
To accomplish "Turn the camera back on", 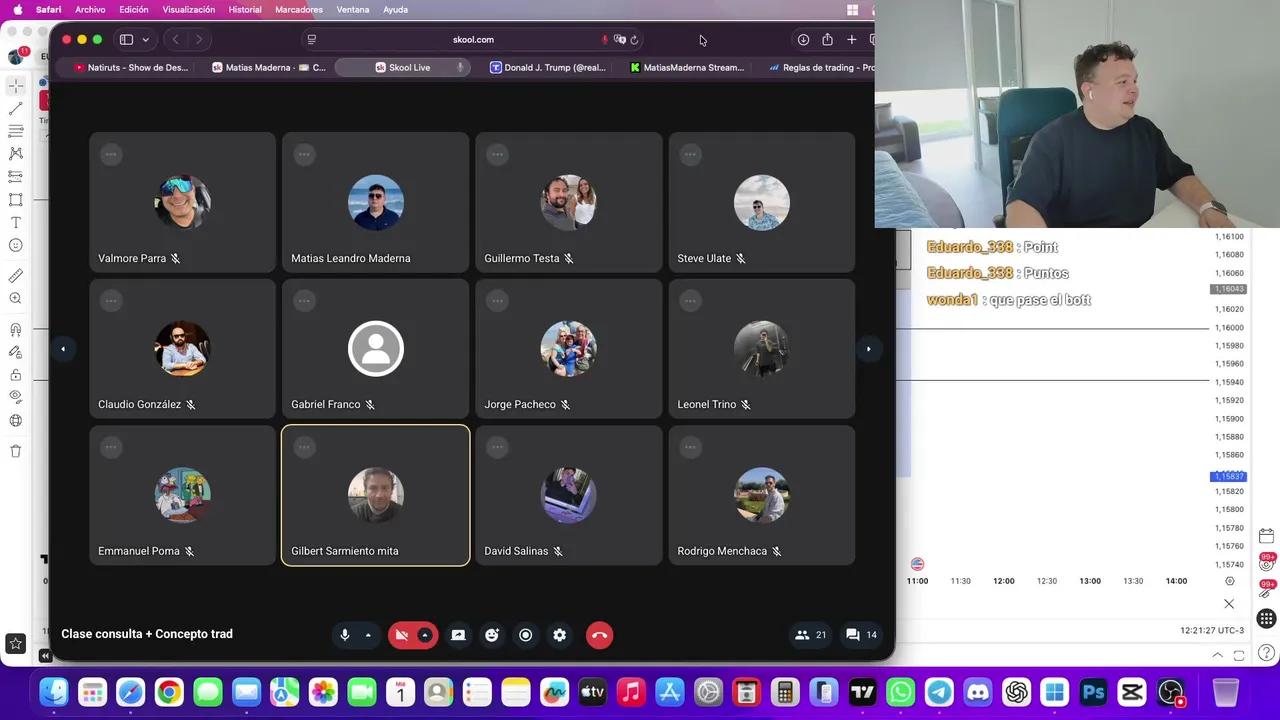I will tap(403, 635).
